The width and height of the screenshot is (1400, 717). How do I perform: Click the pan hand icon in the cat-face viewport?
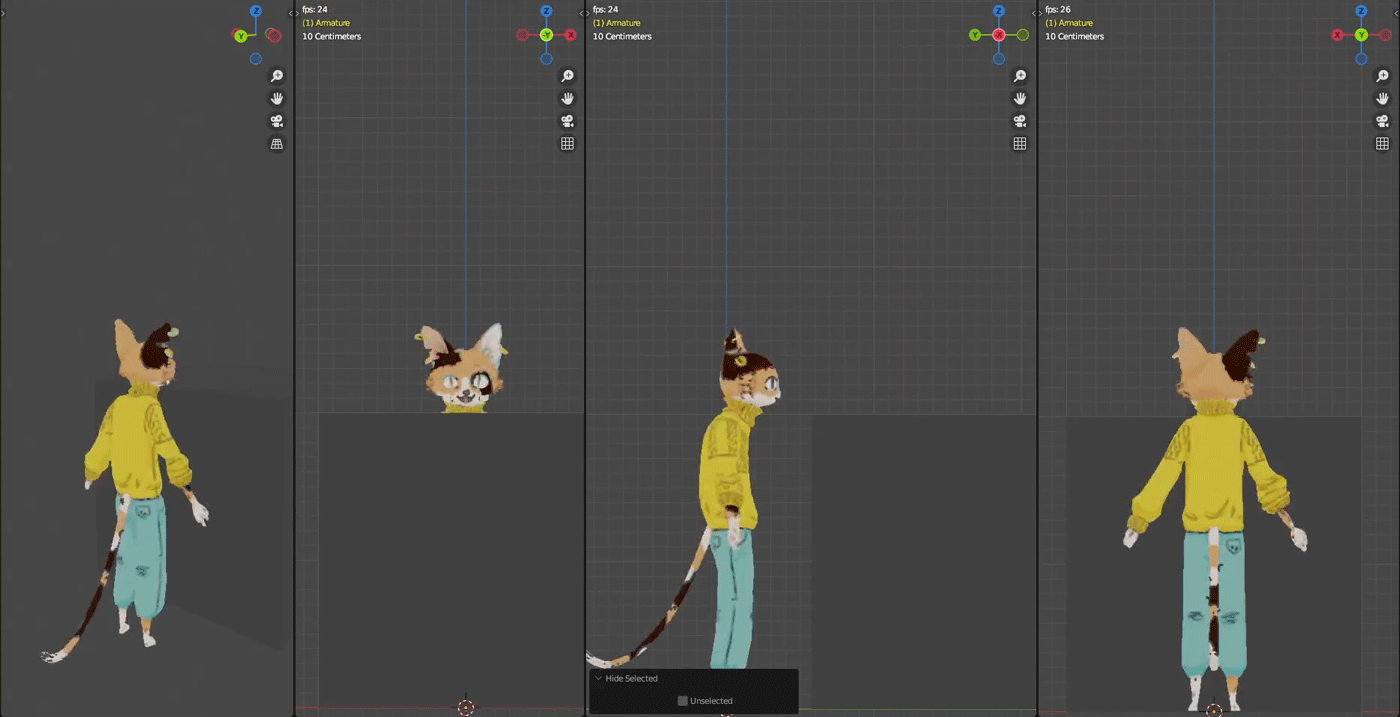pos(567,98)
